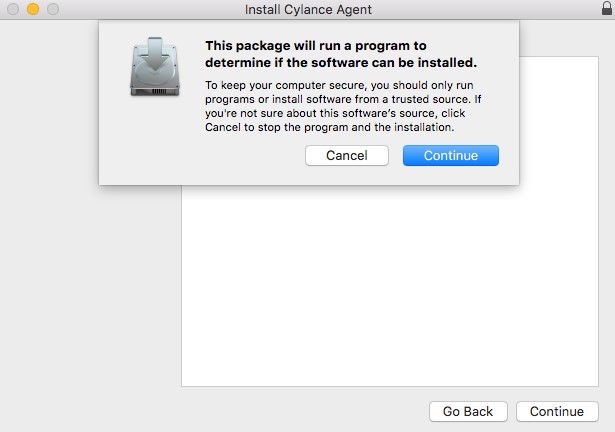Minimize with the yellow window button

click(32, 10)
